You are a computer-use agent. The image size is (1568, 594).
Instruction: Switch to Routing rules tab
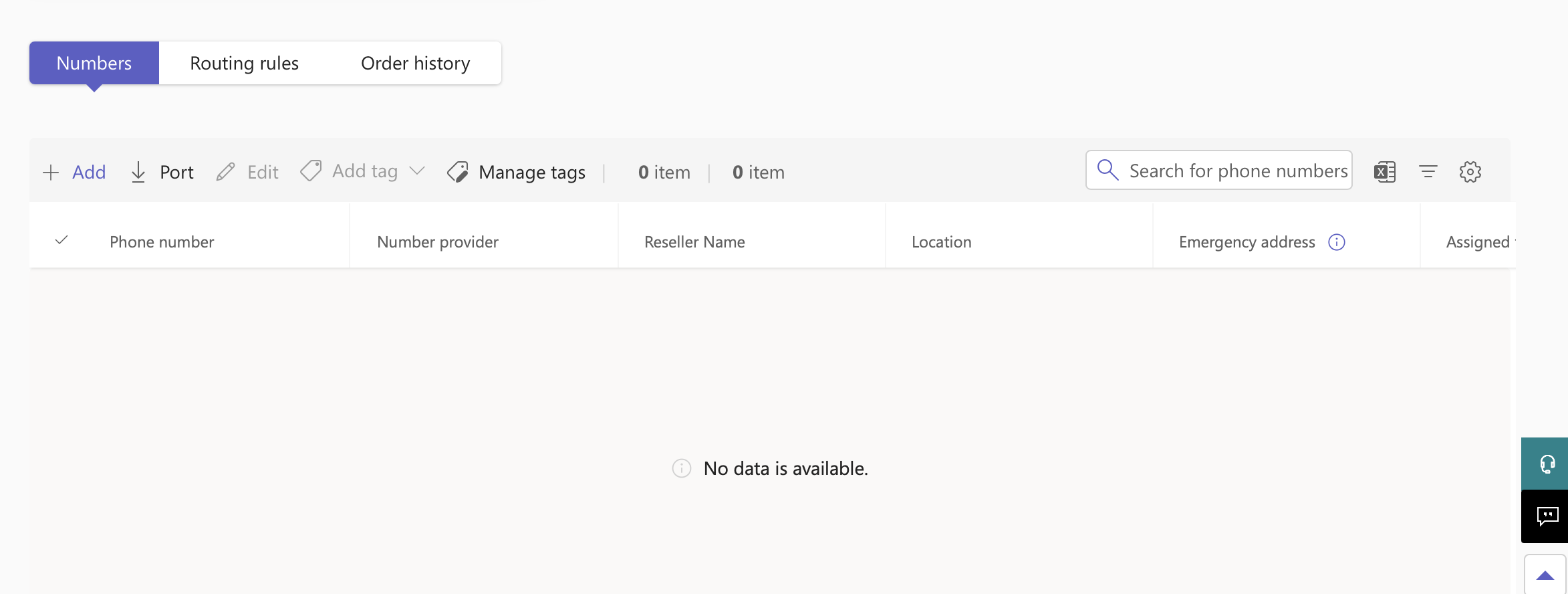point(244,63)
